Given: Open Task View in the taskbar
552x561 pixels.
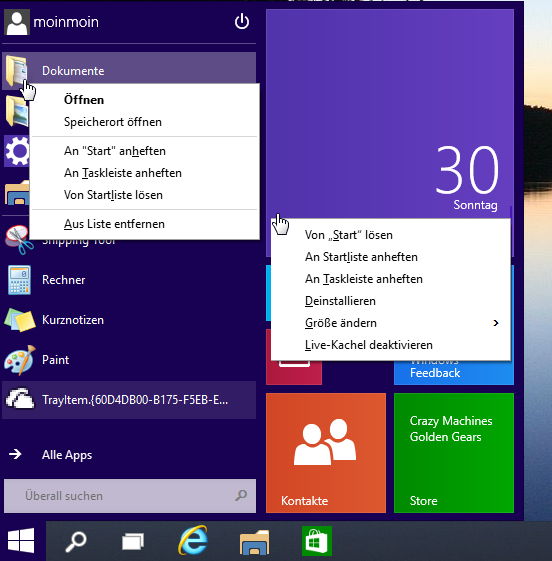Looking at the screenshot, I should click(x=133, y=541).
